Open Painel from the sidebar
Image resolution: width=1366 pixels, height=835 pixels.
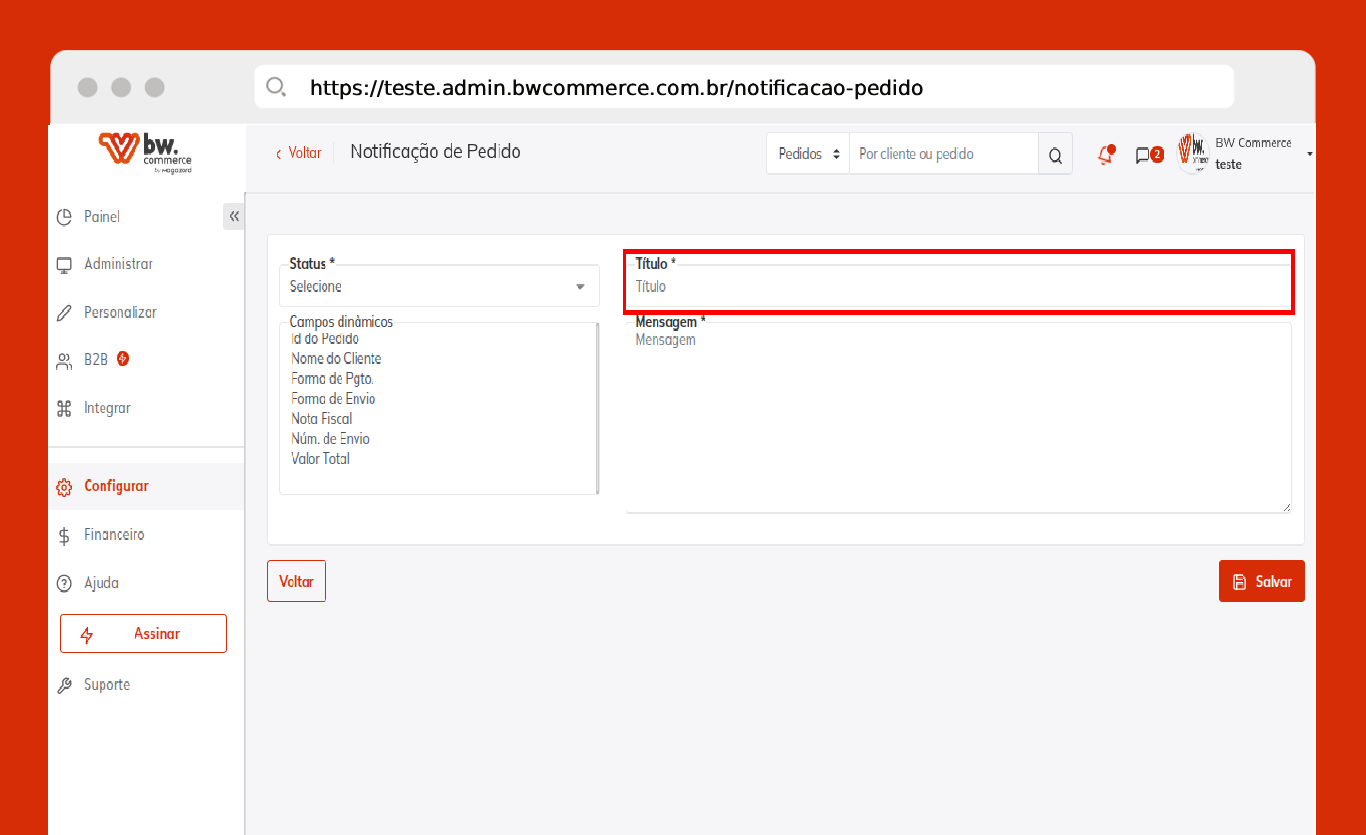101,217
